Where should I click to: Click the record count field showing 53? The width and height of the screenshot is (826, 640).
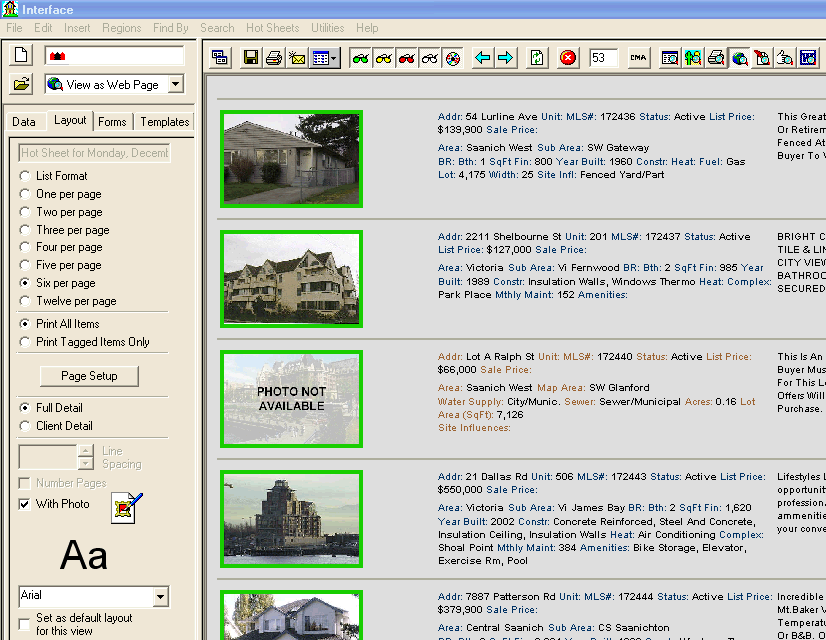coord(603,58)
